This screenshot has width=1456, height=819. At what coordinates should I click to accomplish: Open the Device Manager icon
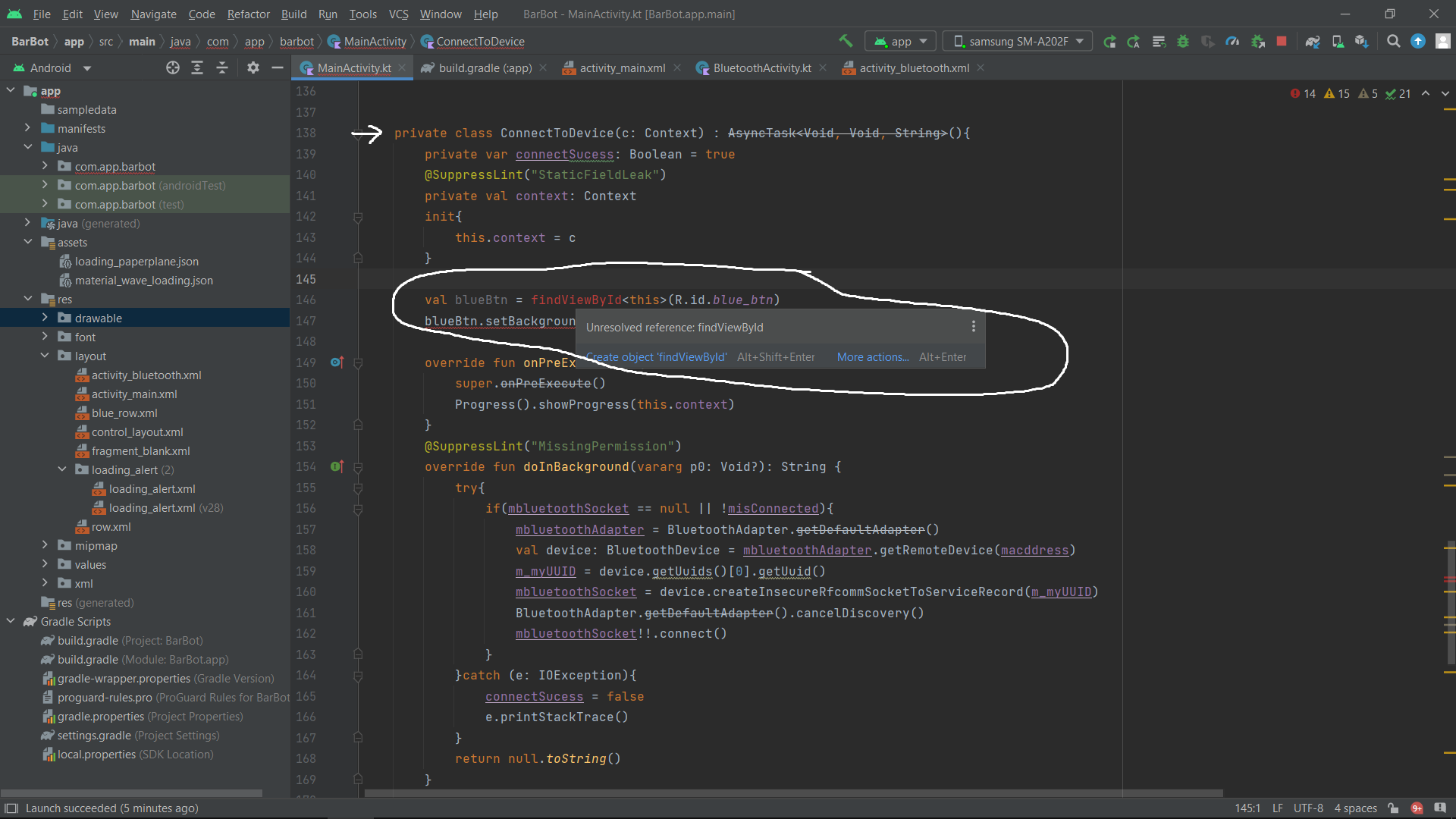tap(1338, 42)
